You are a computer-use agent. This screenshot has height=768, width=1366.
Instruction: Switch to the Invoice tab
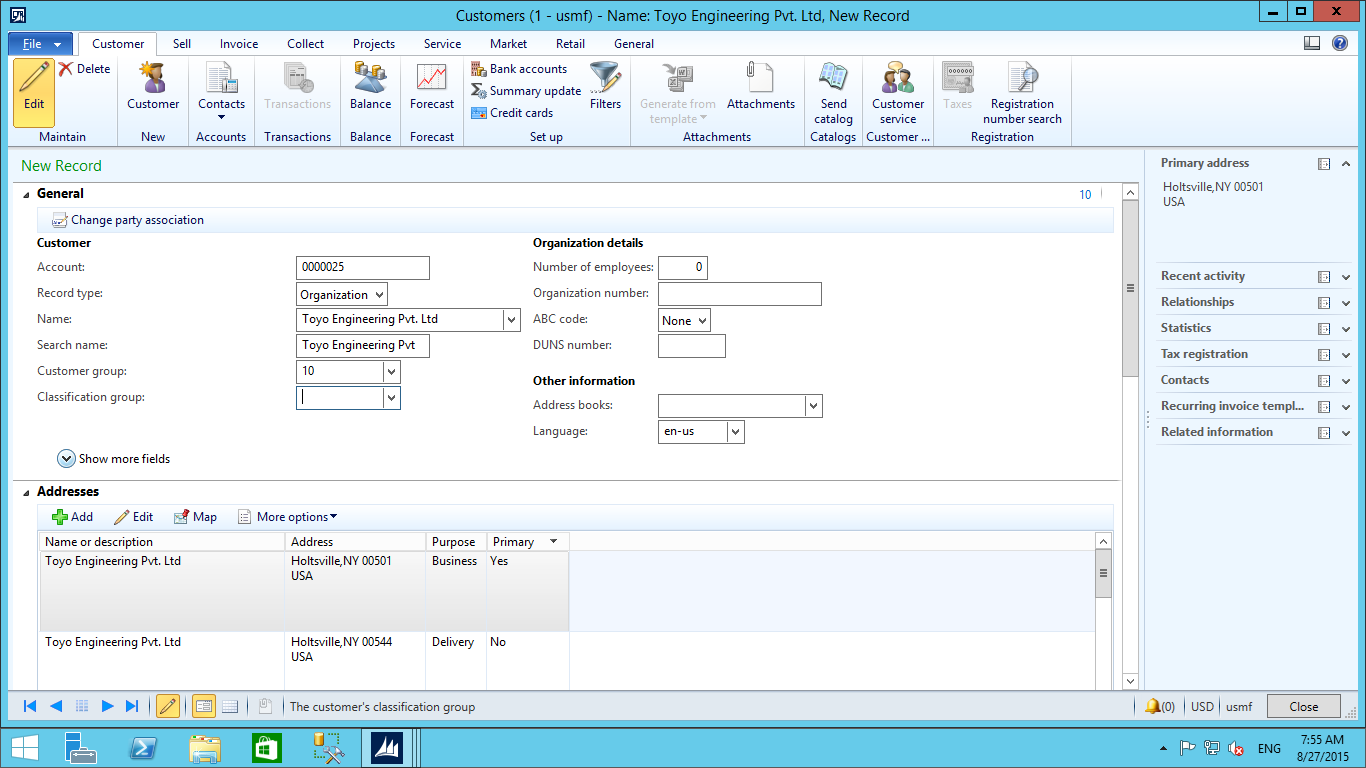coord(239,44)
